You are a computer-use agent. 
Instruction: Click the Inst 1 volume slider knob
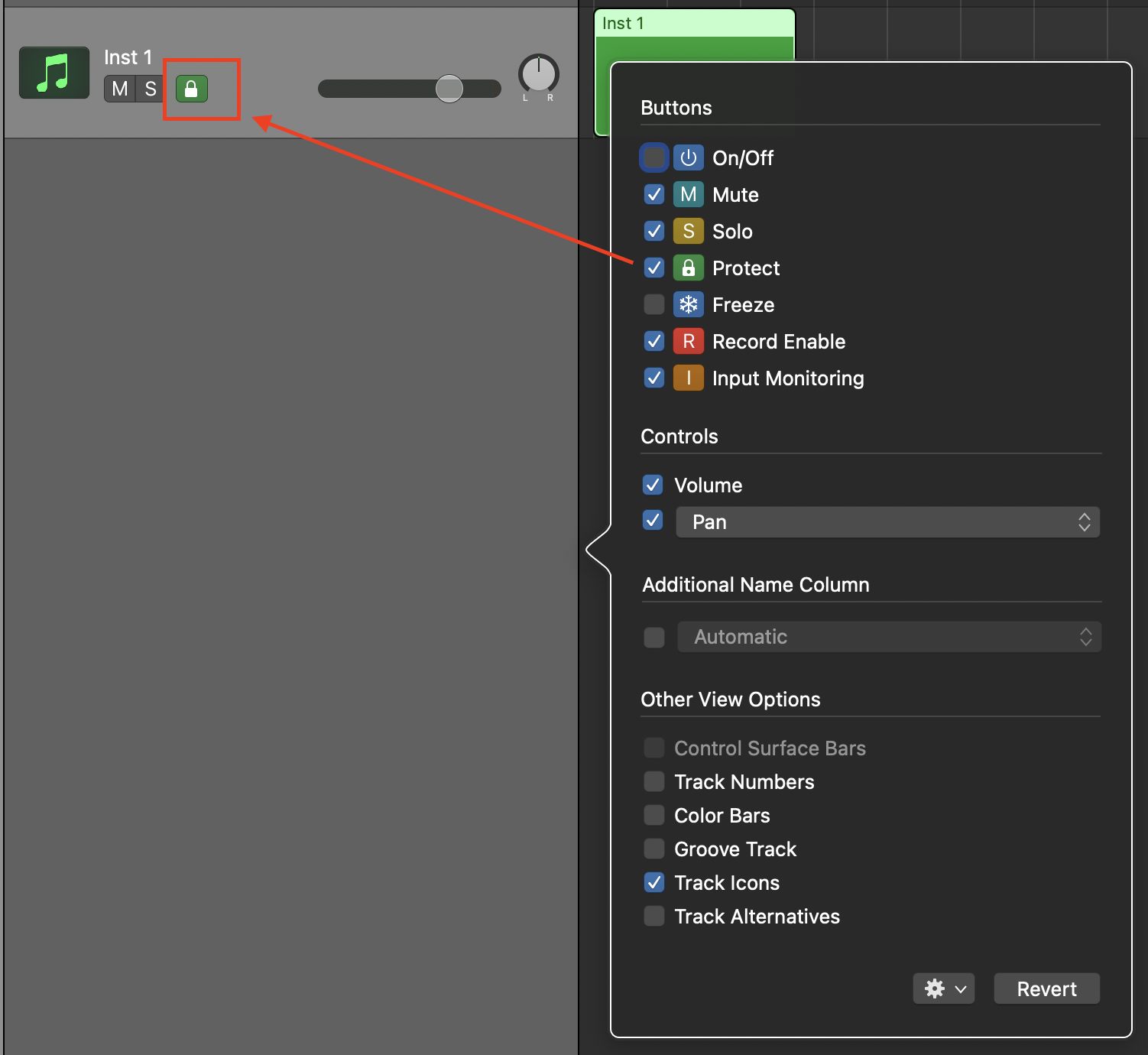[449, 89]
